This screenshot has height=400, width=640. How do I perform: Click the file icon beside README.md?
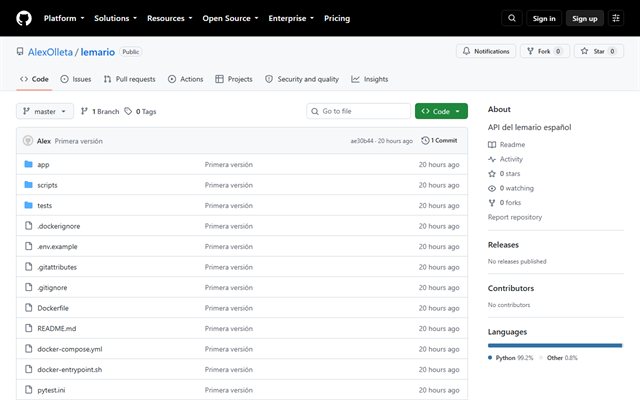coord(28,328)
